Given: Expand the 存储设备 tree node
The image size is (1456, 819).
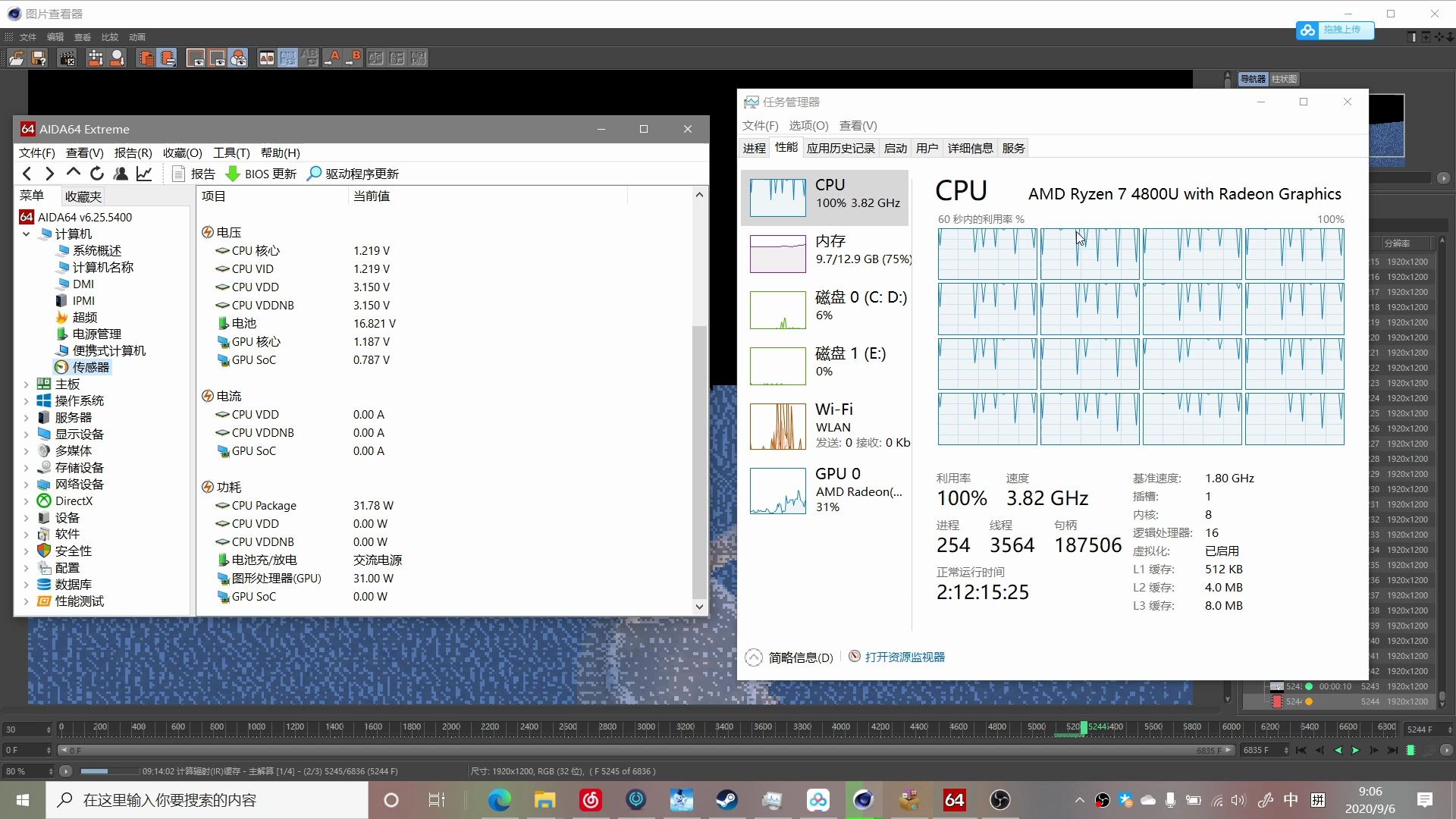Looking at the screenshot, I should point(26,468).
